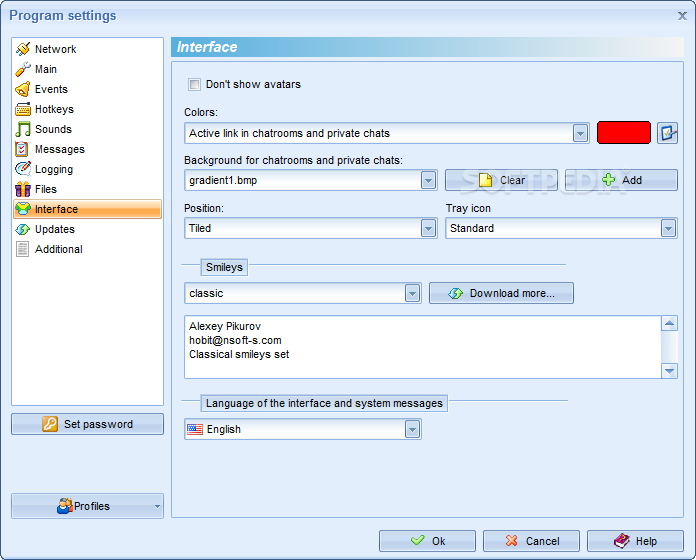Click the smileys description scroll up arrow
Image resolution: width=696 pixels, height=560 pixels.
[x=669, y=323]
